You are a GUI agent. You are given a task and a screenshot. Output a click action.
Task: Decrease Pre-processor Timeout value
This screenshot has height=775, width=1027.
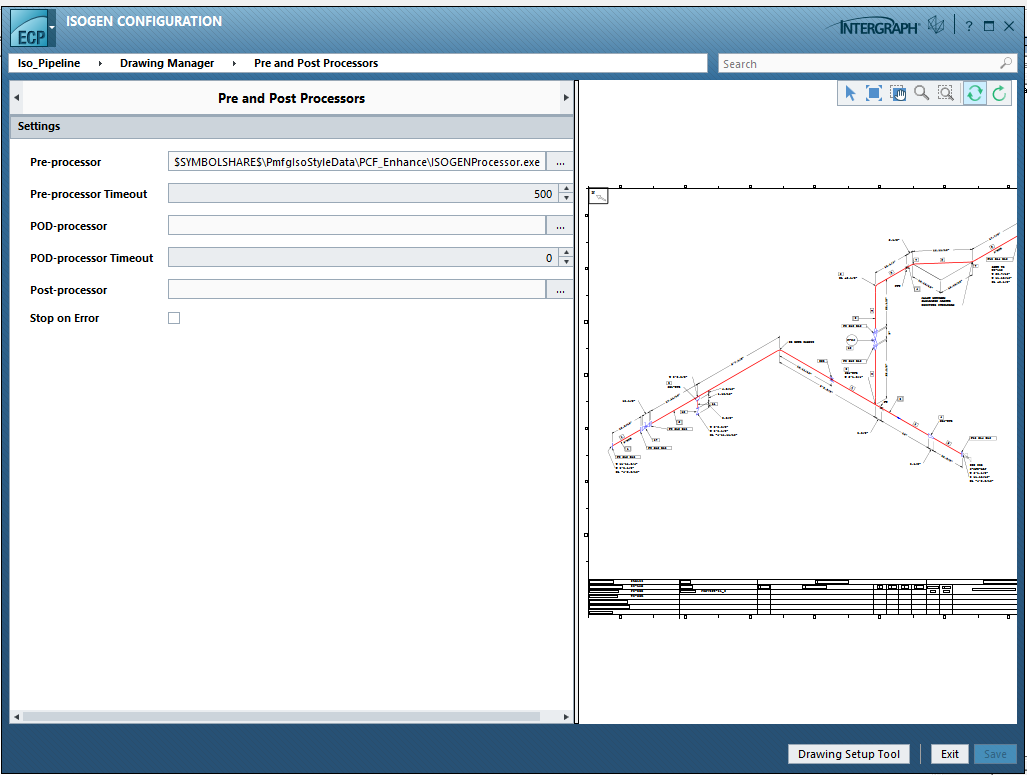(x=567, y=198)
